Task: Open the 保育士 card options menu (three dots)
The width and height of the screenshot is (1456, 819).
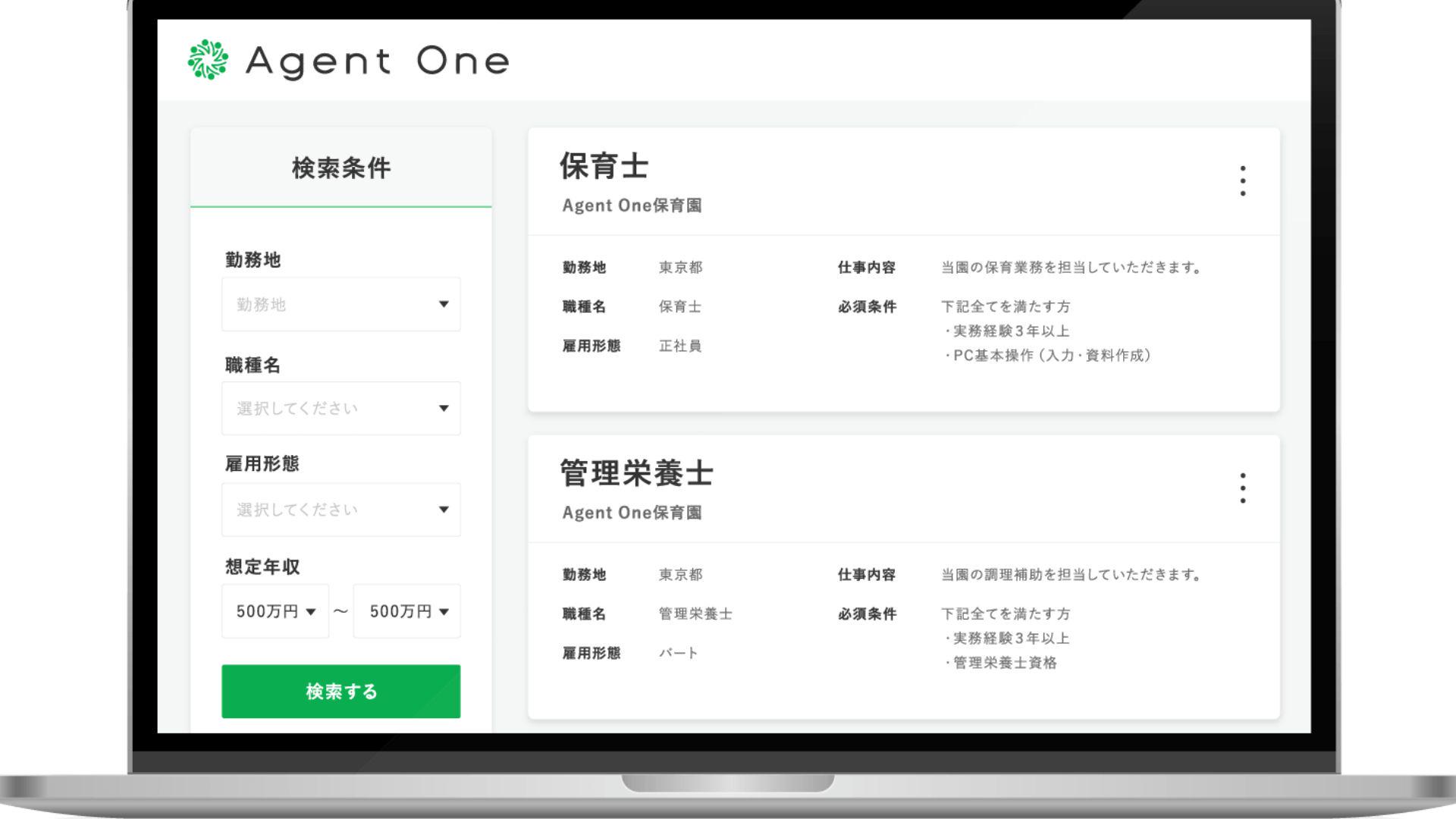Action: 1243,180
